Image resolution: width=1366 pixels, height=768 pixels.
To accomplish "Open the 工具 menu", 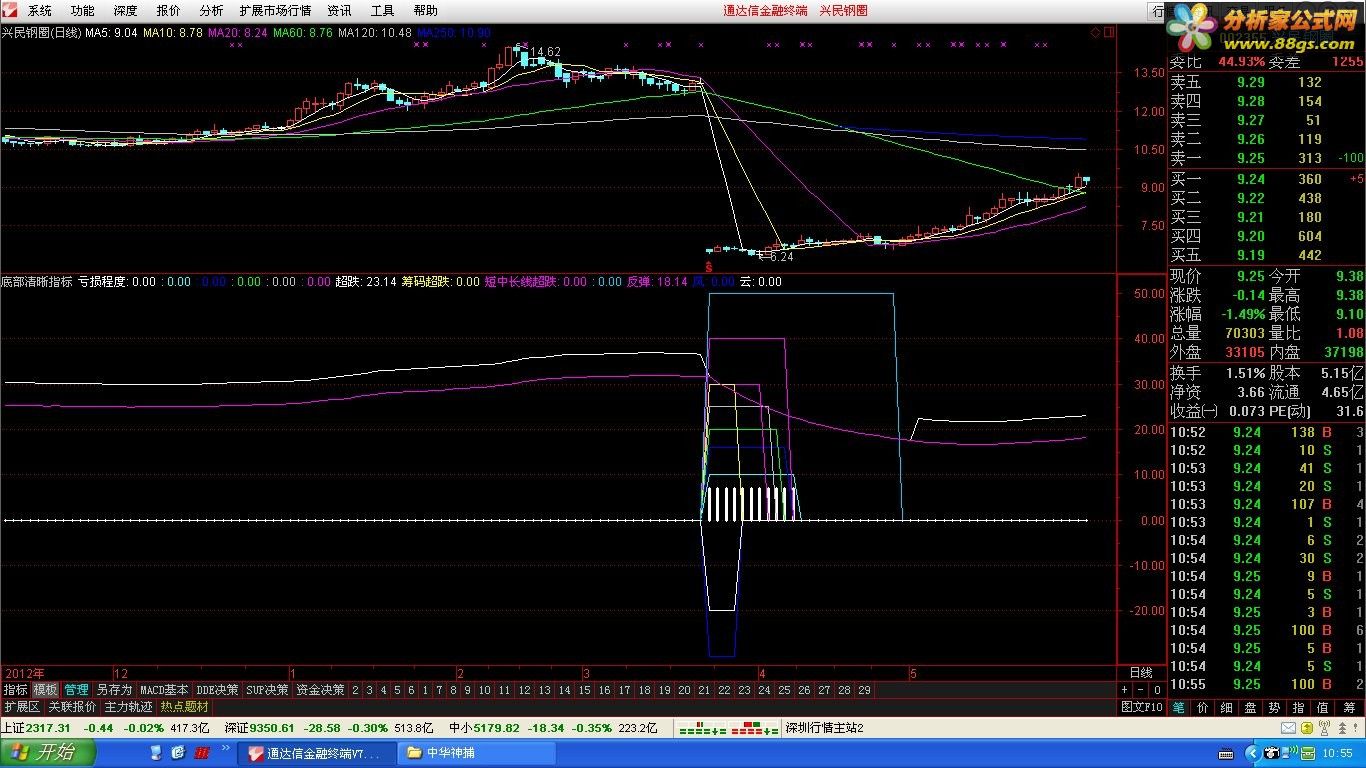I will [x=382, y=10].
